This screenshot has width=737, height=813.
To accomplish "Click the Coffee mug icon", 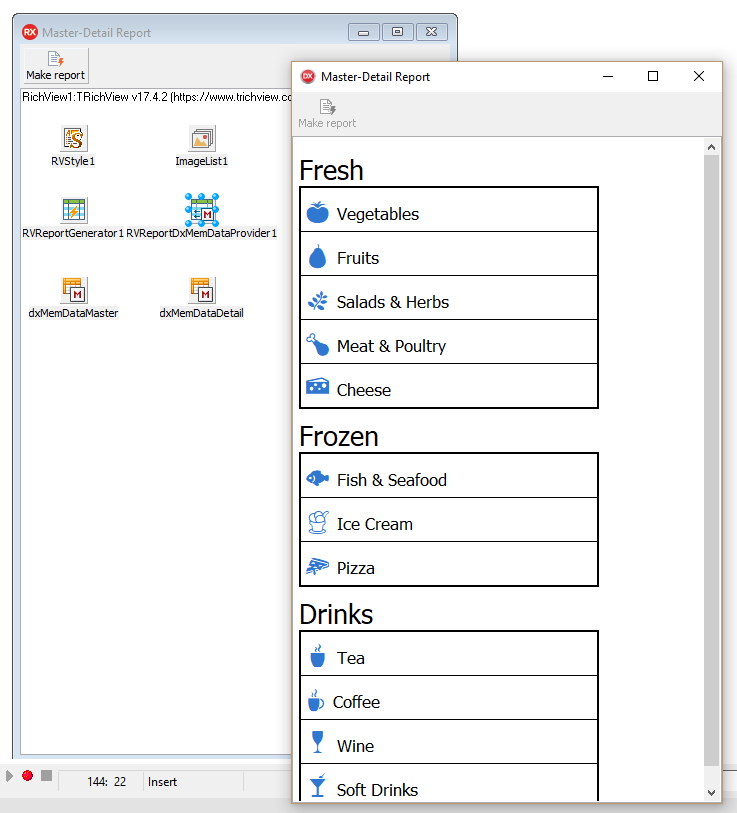I will [x=315, y=700].
